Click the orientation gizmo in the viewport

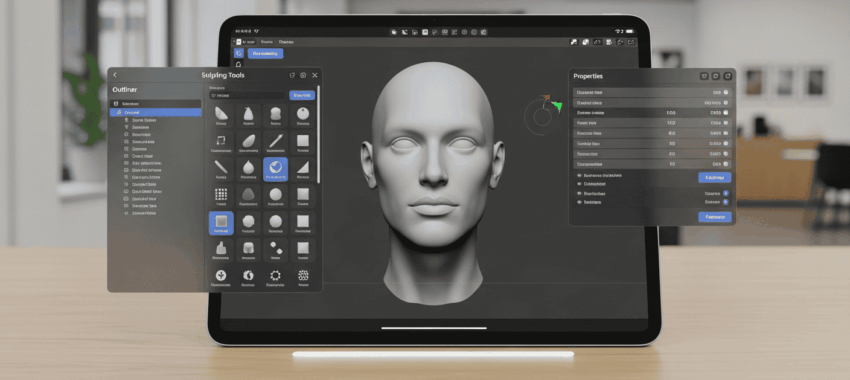[x=543, y=114]
